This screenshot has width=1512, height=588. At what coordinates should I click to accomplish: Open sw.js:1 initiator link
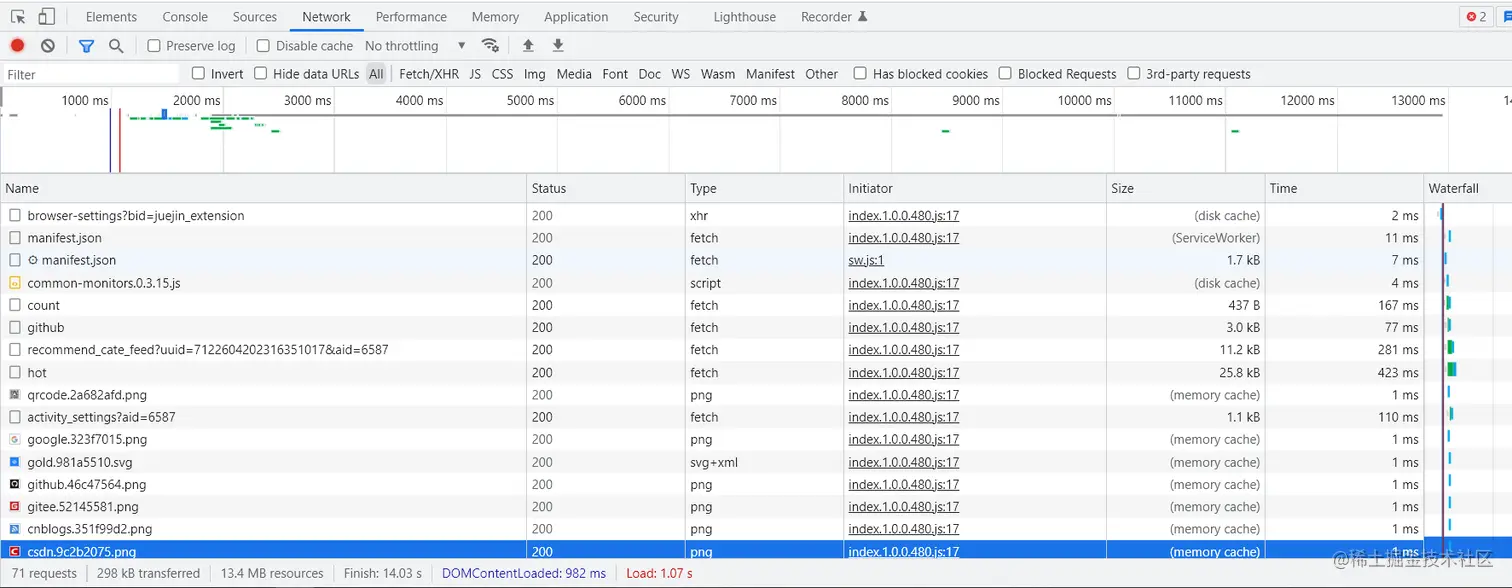[866, 260]
